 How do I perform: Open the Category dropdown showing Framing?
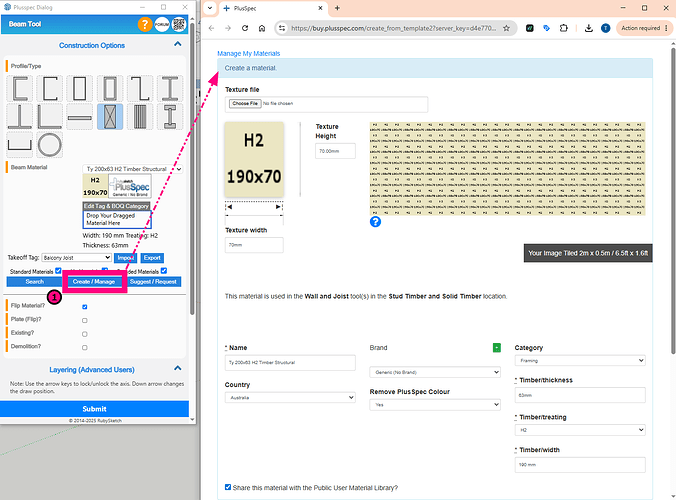coord(580,360)
